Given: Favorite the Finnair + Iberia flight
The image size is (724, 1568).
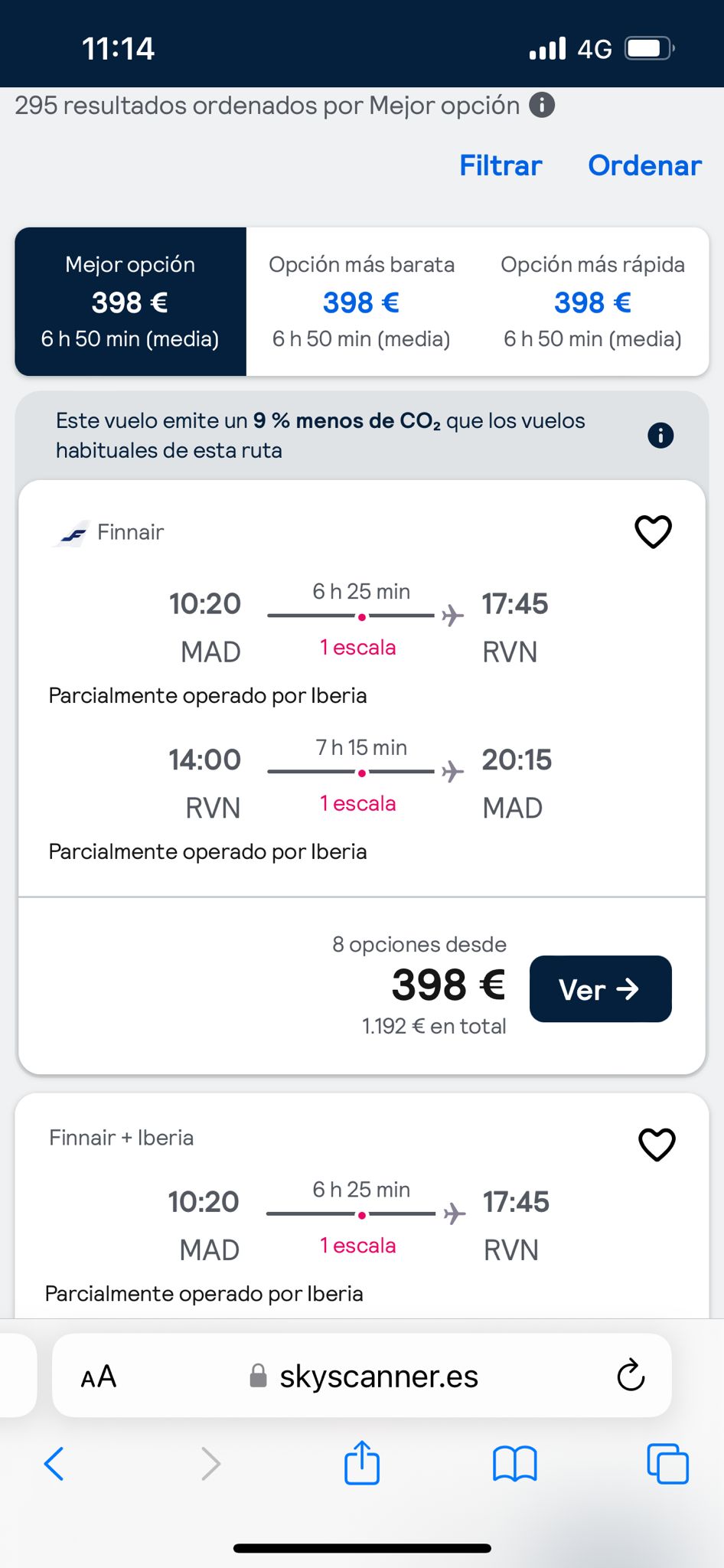Looking at the screenshot, I should 657,1145.
